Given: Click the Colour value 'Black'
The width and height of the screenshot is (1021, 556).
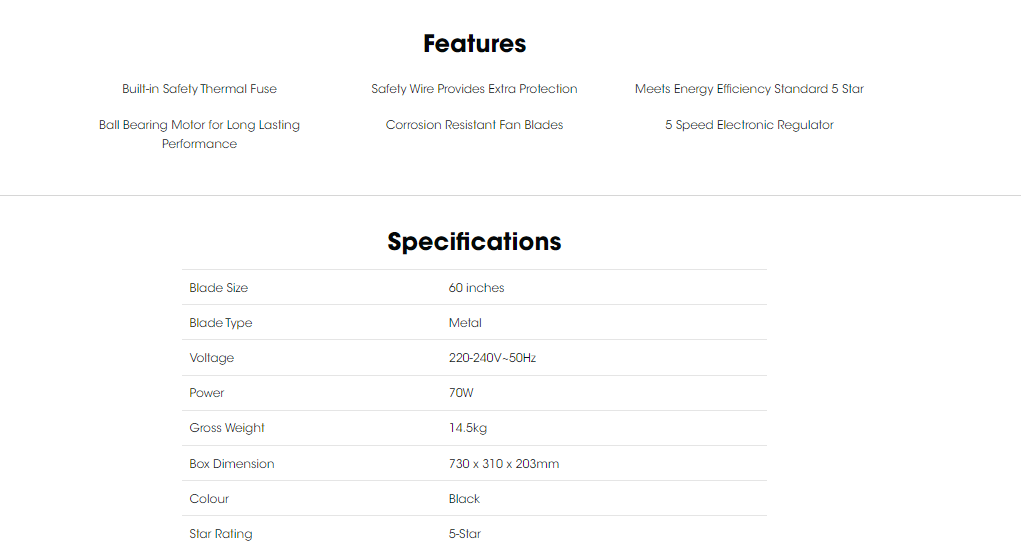Looking at the screenshot, I should [464, 499].
